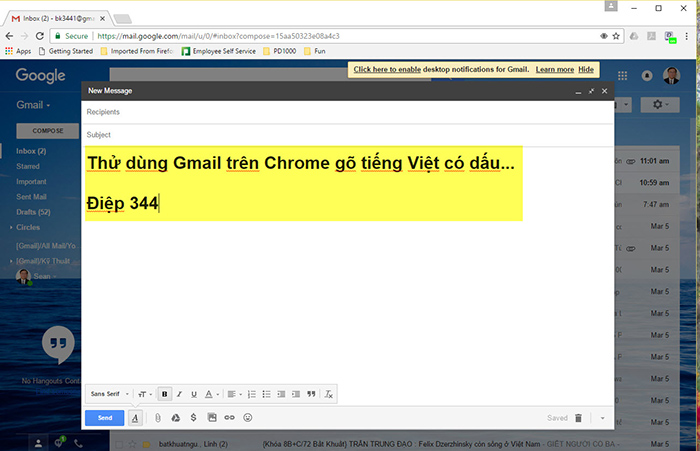Viewport: 700px width, 451px height.
Task: Open the Hangouts phone calls icon
Action: click(78, 443)
